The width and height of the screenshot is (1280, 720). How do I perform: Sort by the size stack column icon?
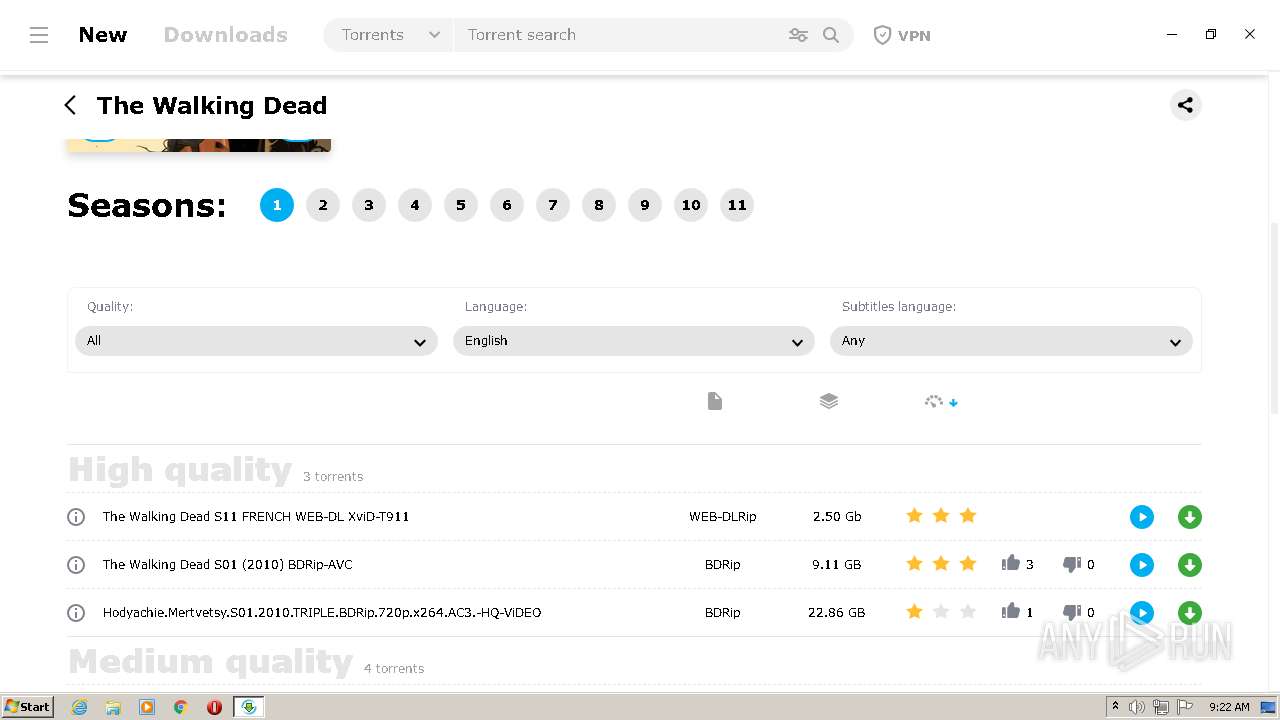pyautogui.click(x=828, y=401)
